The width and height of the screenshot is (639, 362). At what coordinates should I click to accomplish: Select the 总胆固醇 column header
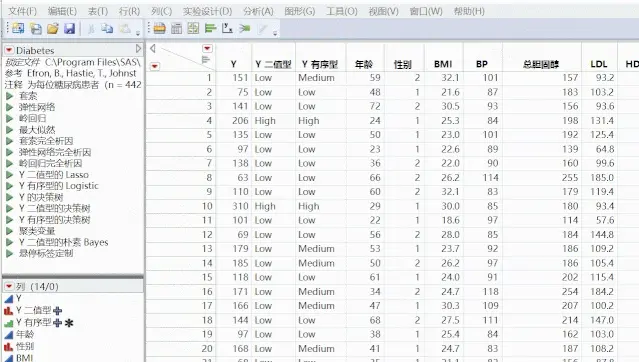pos(541,64)
